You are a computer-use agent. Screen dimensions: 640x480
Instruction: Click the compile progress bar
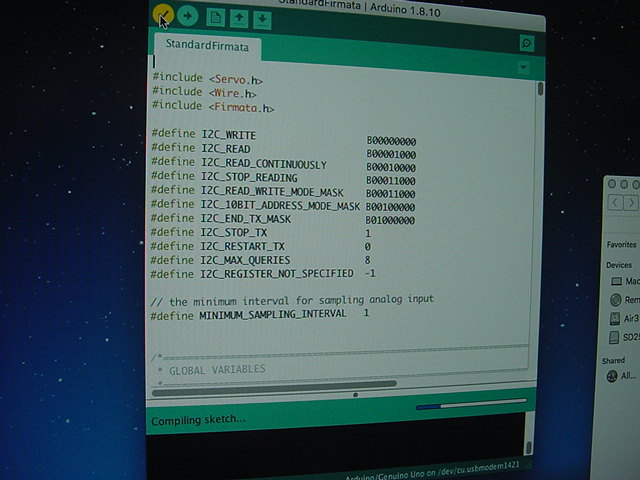(471, 404)
